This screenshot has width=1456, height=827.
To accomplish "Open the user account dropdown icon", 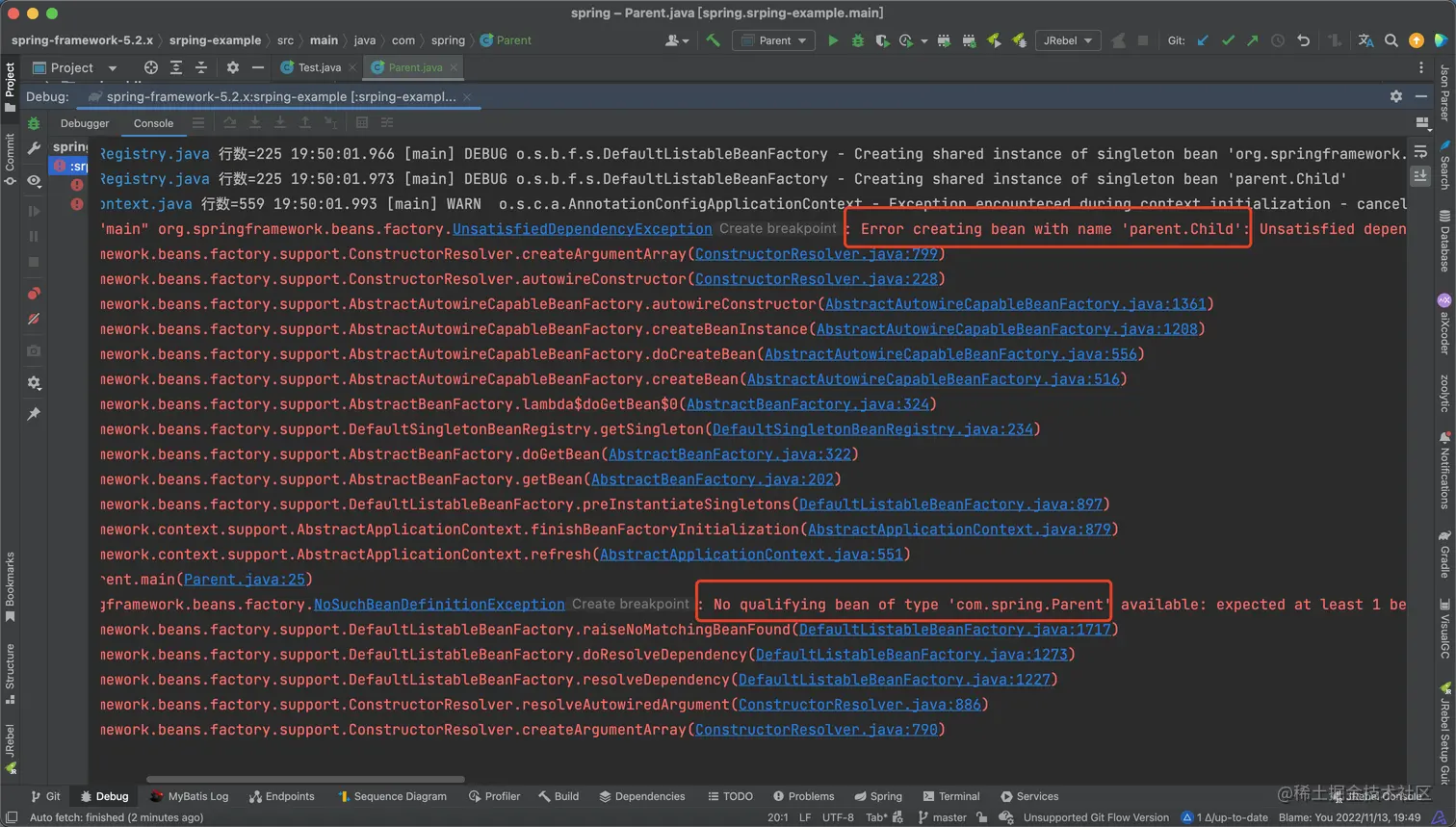I will click(677, 40).
